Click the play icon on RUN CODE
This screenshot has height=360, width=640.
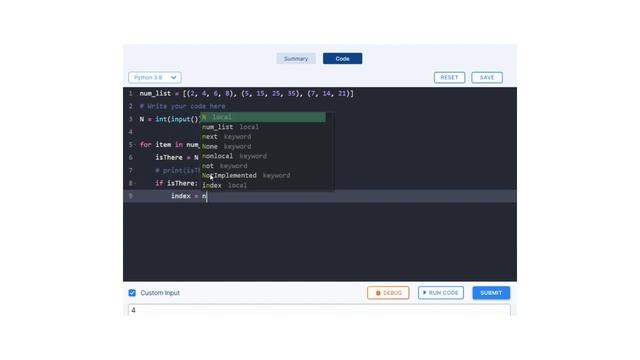(x=424, y=293)
